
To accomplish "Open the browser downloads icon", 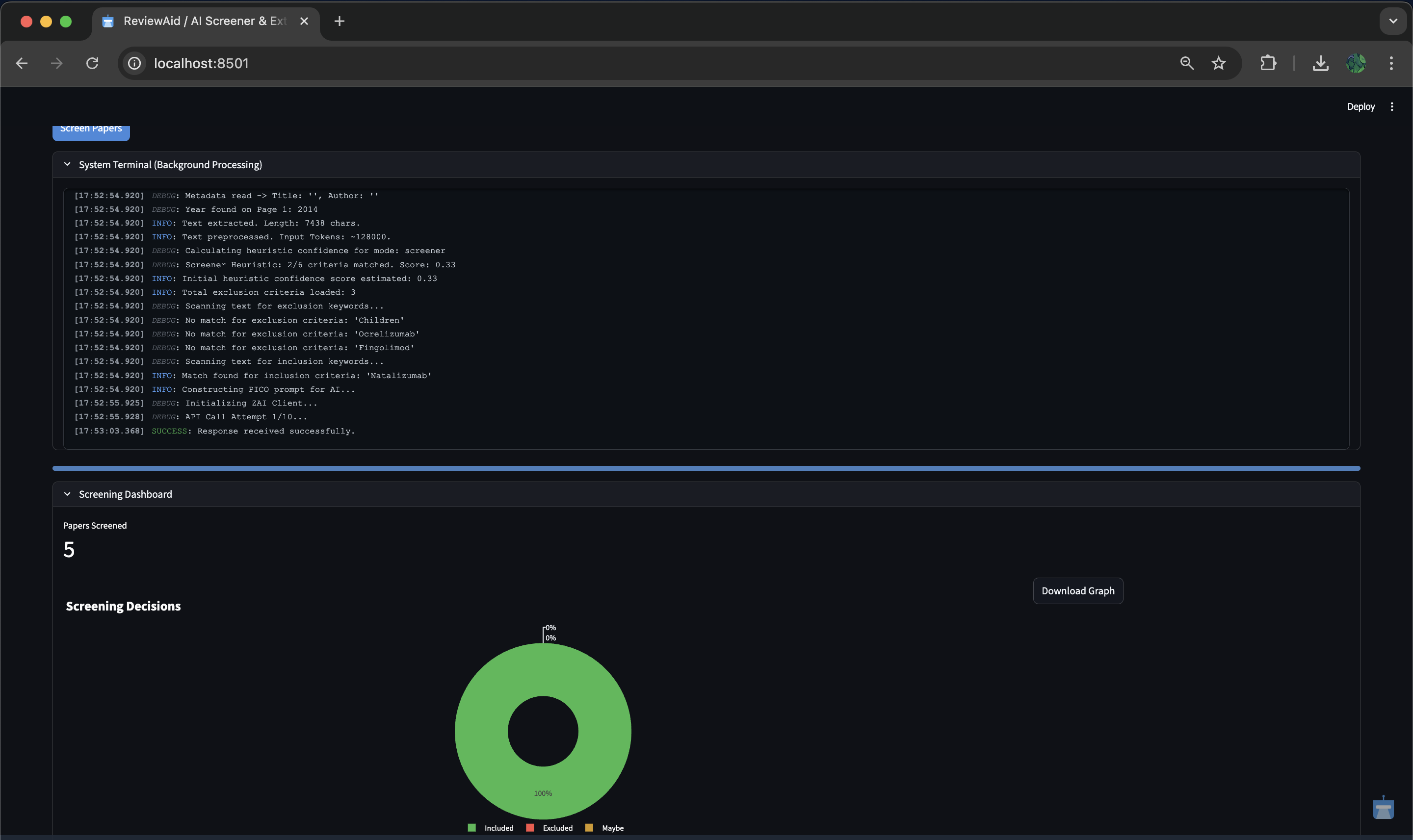I will pos(1320,63).
